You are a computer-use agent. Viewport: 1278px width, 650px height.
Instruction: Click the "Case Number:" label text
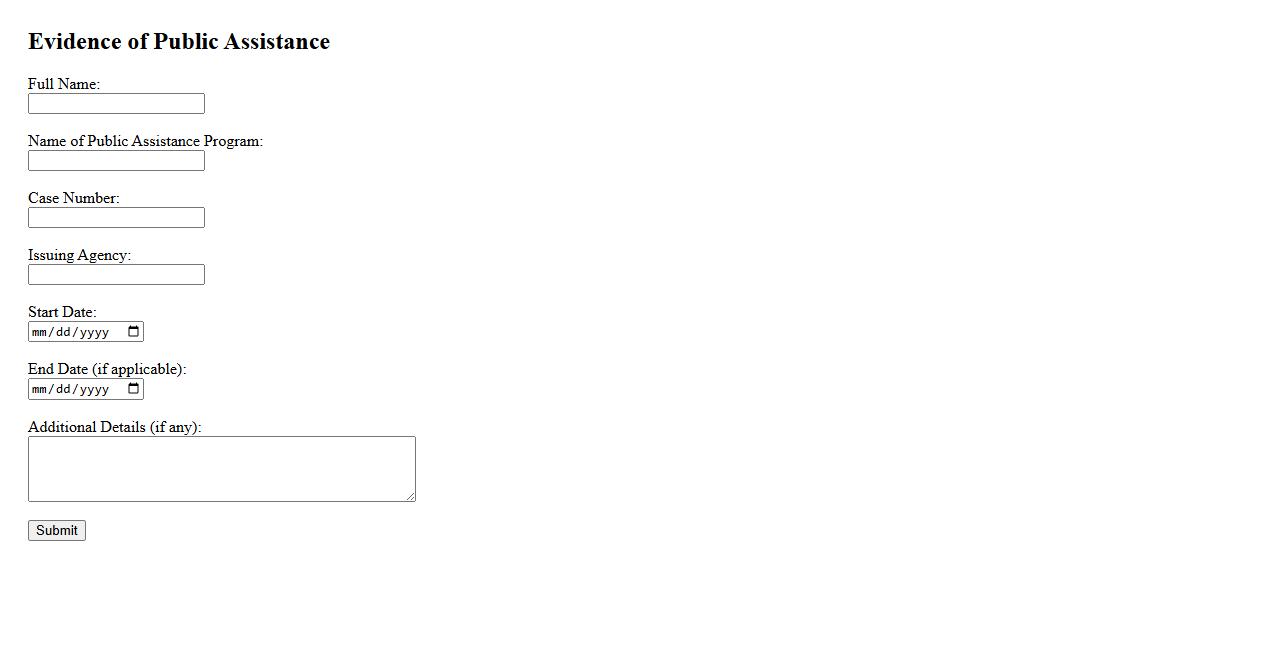coord(73,198)
